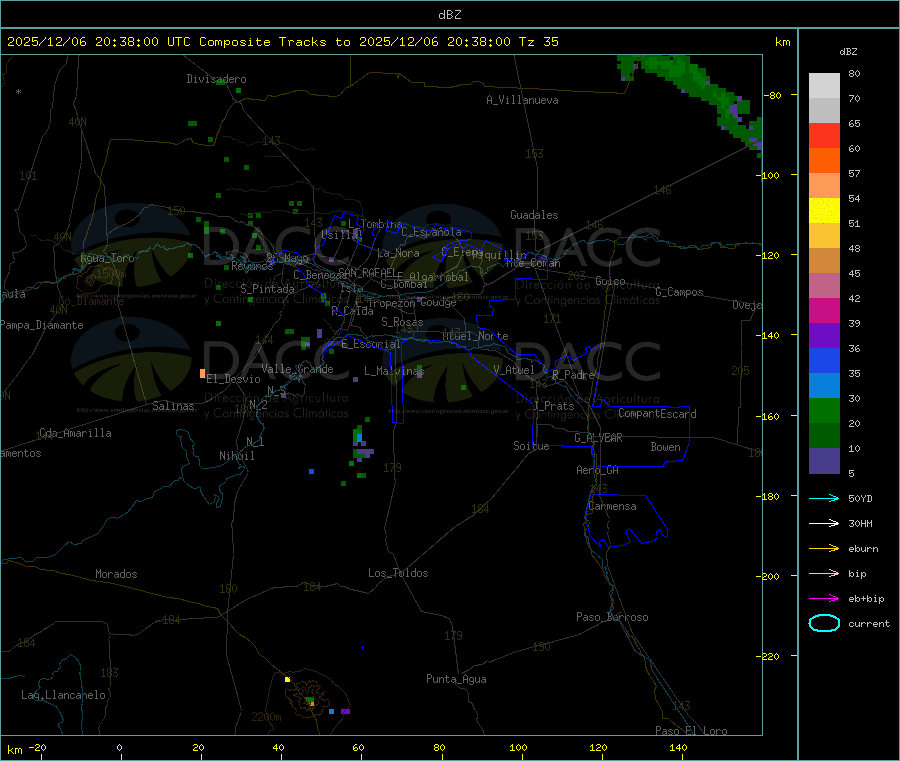Click the cyan 50YD arrow legend icon
This screenshot has height=761, width=900.
point(824,498)
